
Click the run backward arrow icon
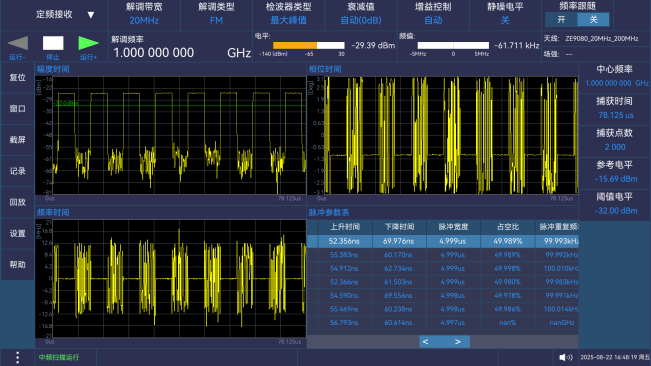18,43
